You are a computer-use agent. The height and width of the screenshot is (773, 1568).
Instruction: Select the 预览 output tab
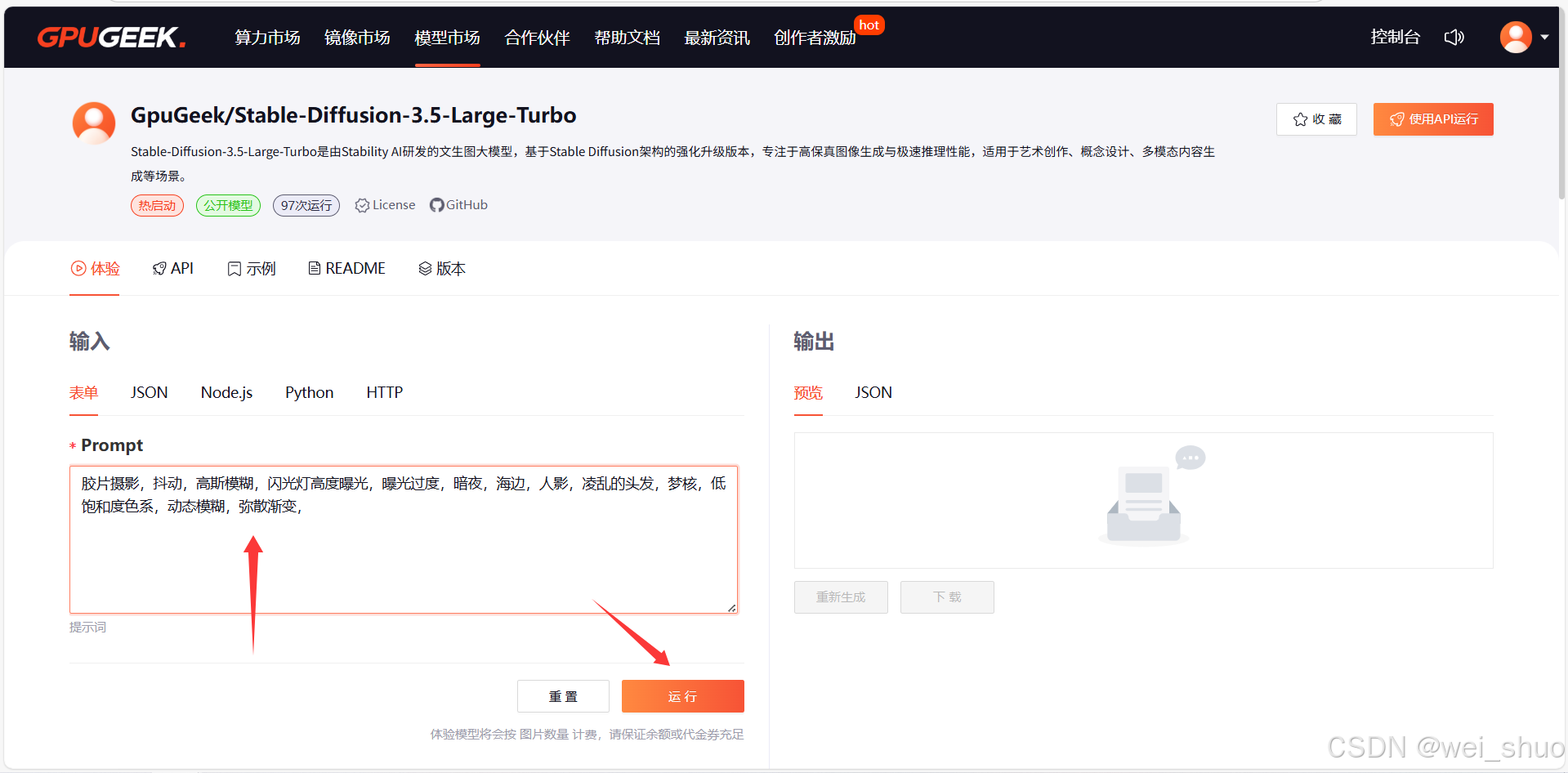pyautogui.click(x=808, y=393)
